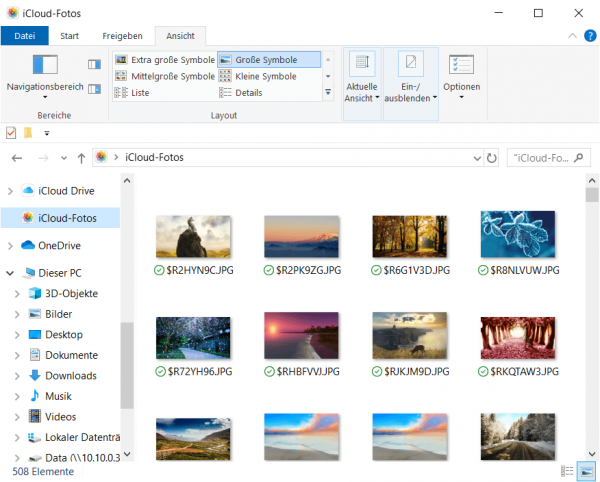The width and height of the screenshot is (600, 482).
Task: Open Musik in the sidebar
Action: point(58,396)
